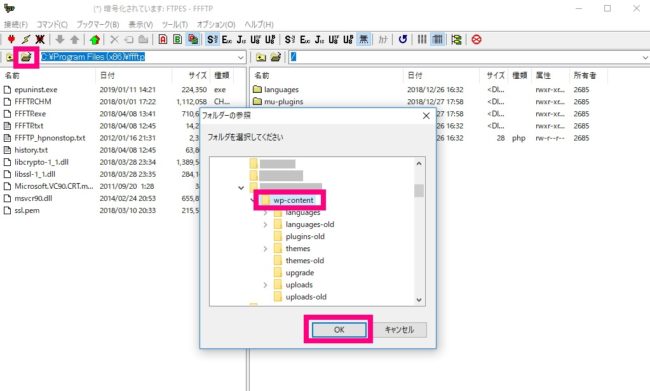
Task: Click remote pane parent folder icon
Action: coord(261,57)
